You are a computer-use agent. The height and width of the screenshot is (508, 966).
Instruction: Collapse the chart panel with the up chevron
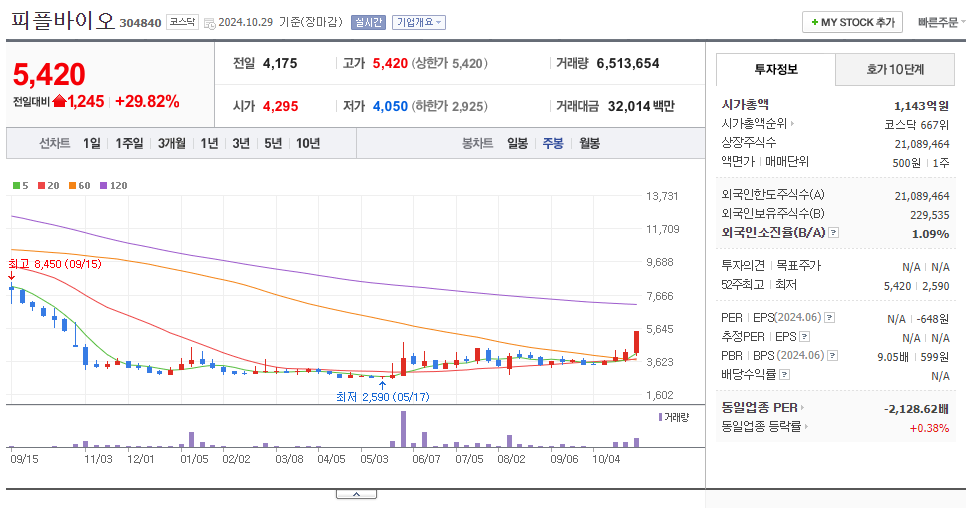(356, 494)
